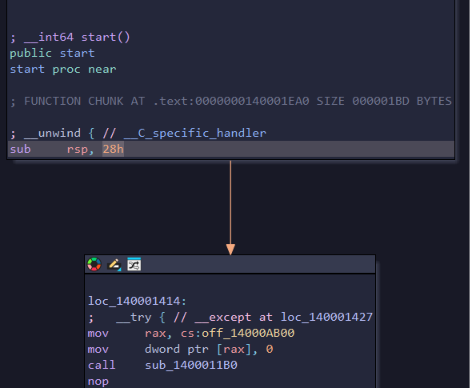Select the highlighted 28h operand
470x388 pixels.
(x=113, y=149)
